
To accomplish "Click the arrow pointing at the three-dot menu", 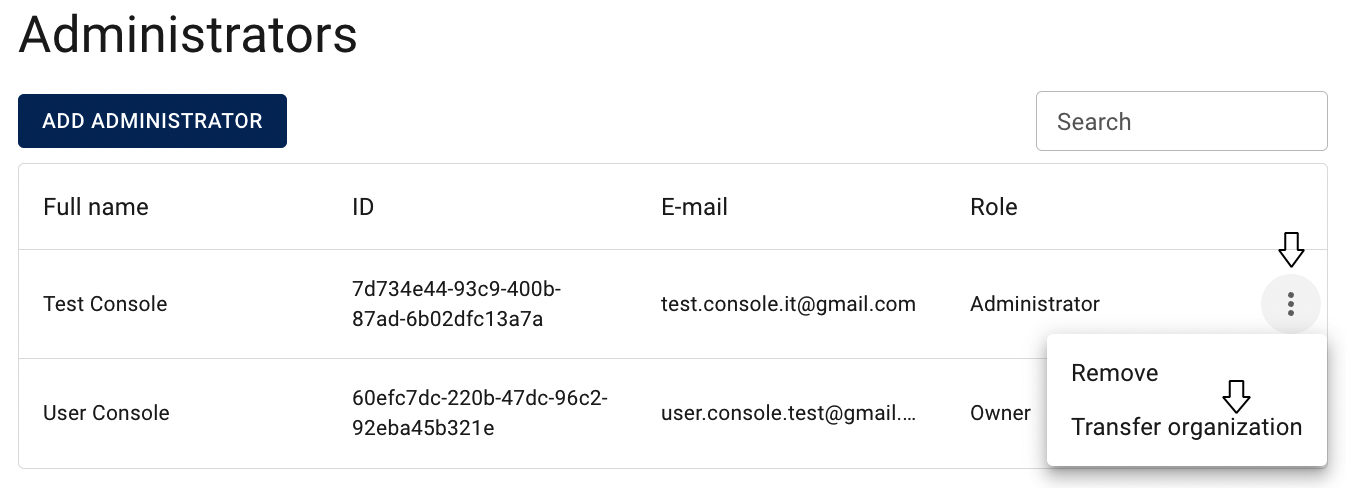I will 1291,249.
